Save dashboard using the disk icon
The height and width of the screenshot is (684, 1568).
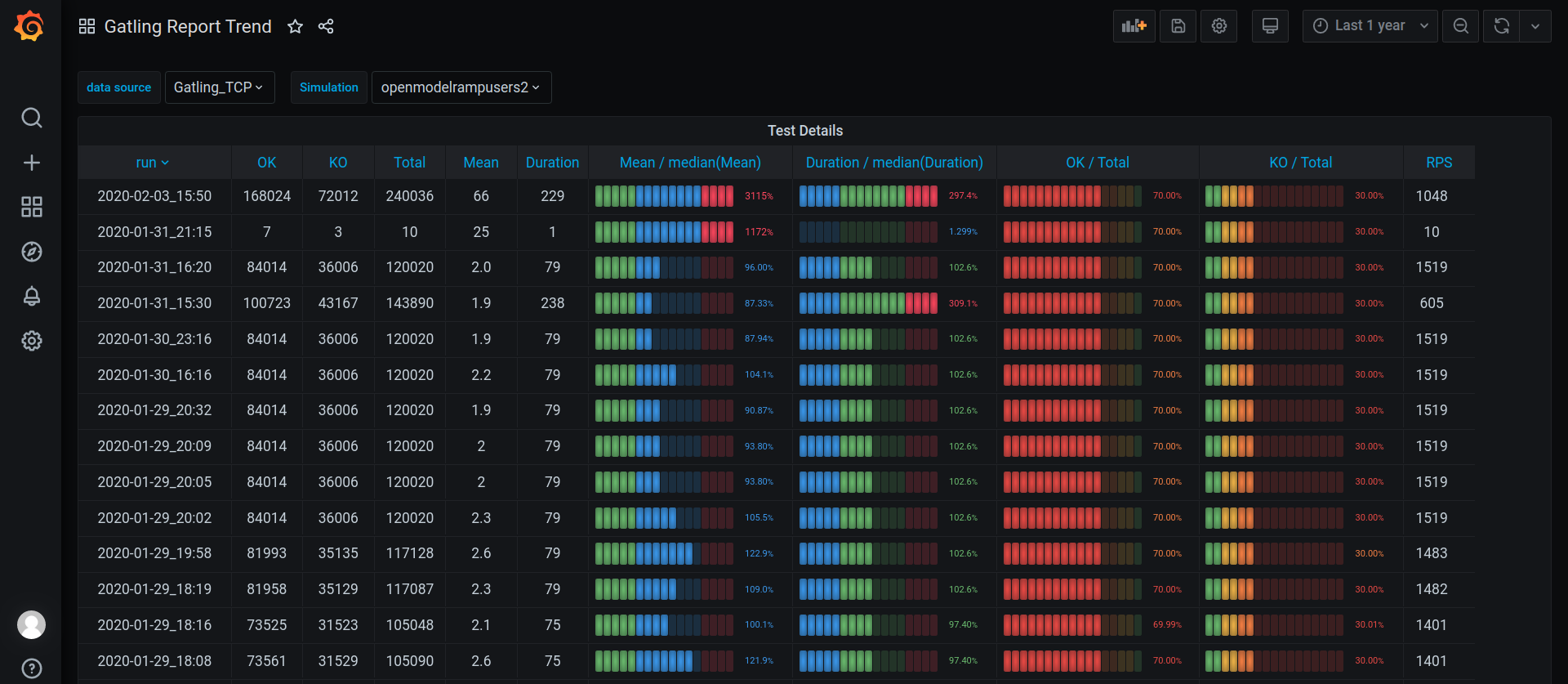click(1178, 26)
